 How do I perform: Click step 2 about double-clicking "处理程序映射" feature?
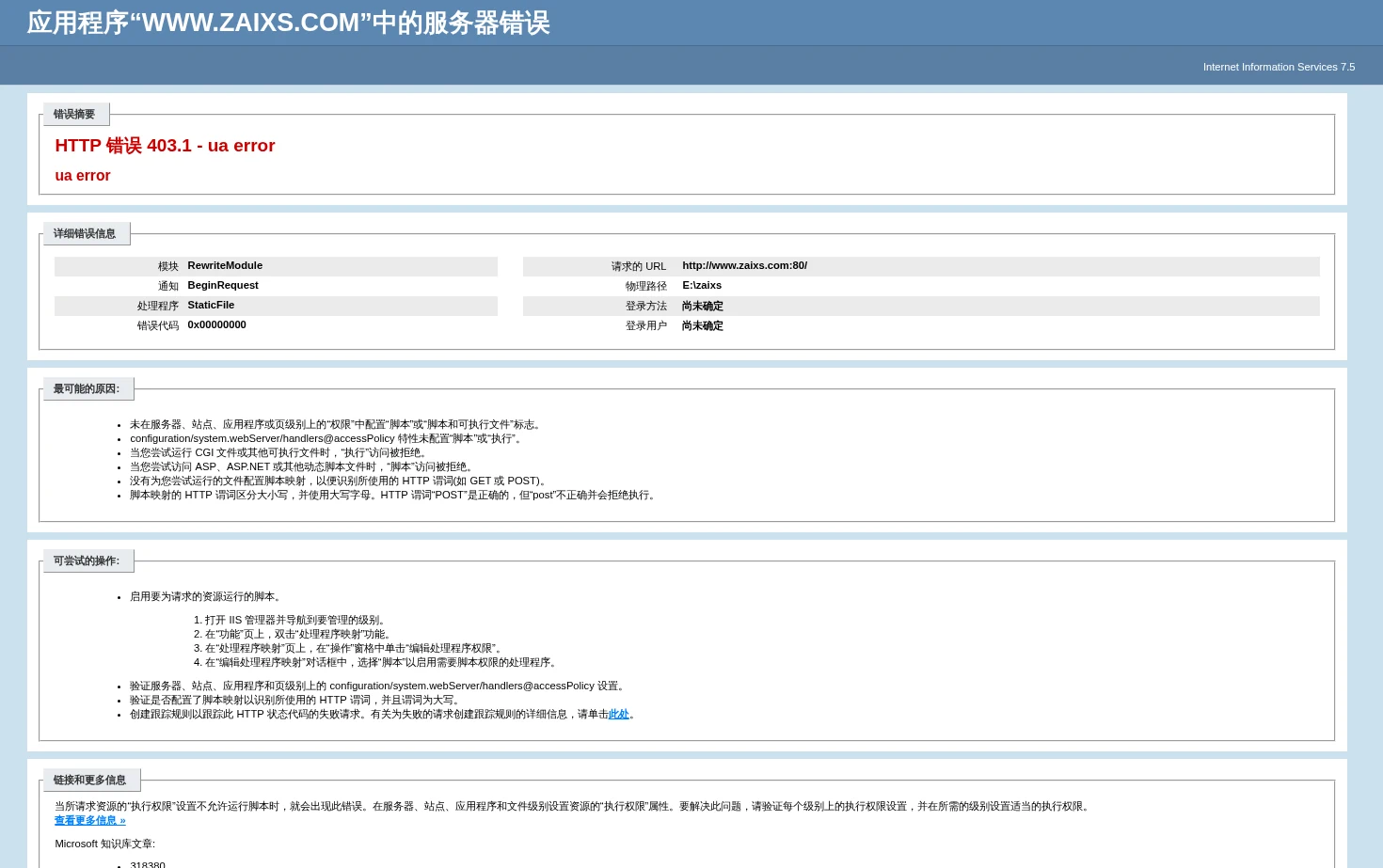300,635
